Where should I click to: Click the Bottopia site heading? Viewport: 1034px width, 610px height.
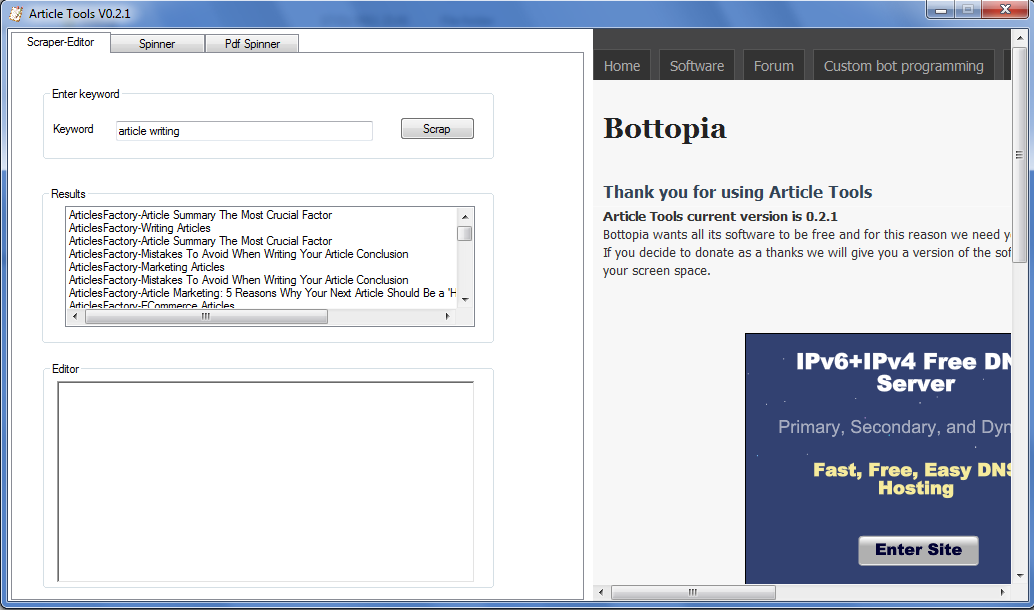pyautogui.click(x=665, y=128)
